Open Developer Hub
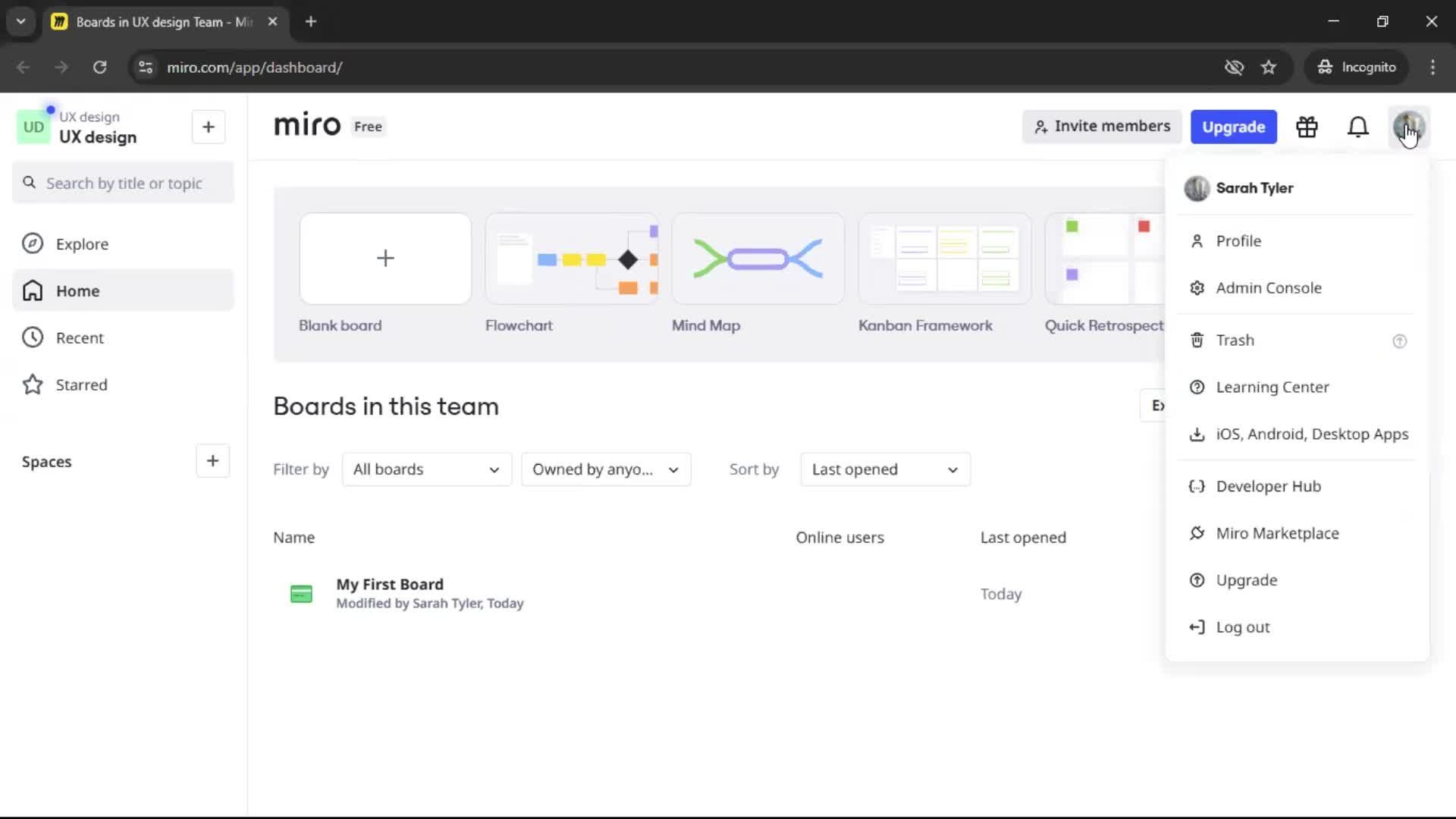1456x819 pixels. click(x=1297, y=487)
